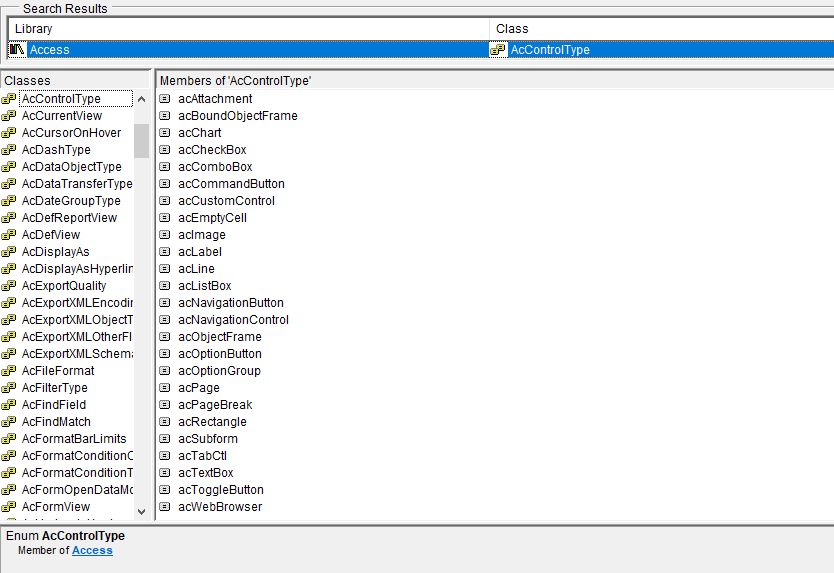Click the constant icon beside acAttachment
Viewport: 834px width, 573px height.
click(165, 98)
